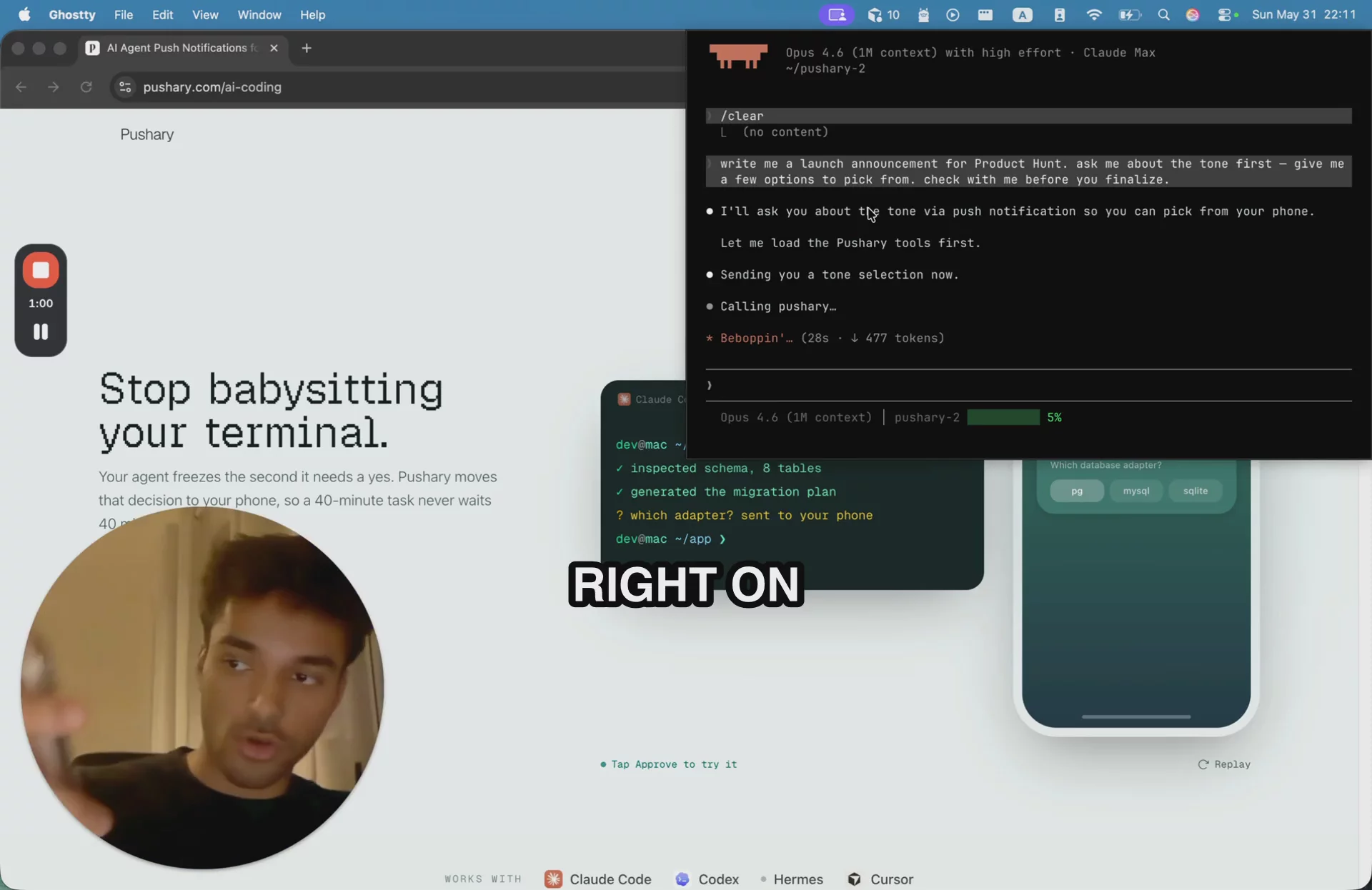Viewport: 1372px width, 890px height.
Task: Click the date and time Sun May 31 22:11
Action: tap(1303, 14)
